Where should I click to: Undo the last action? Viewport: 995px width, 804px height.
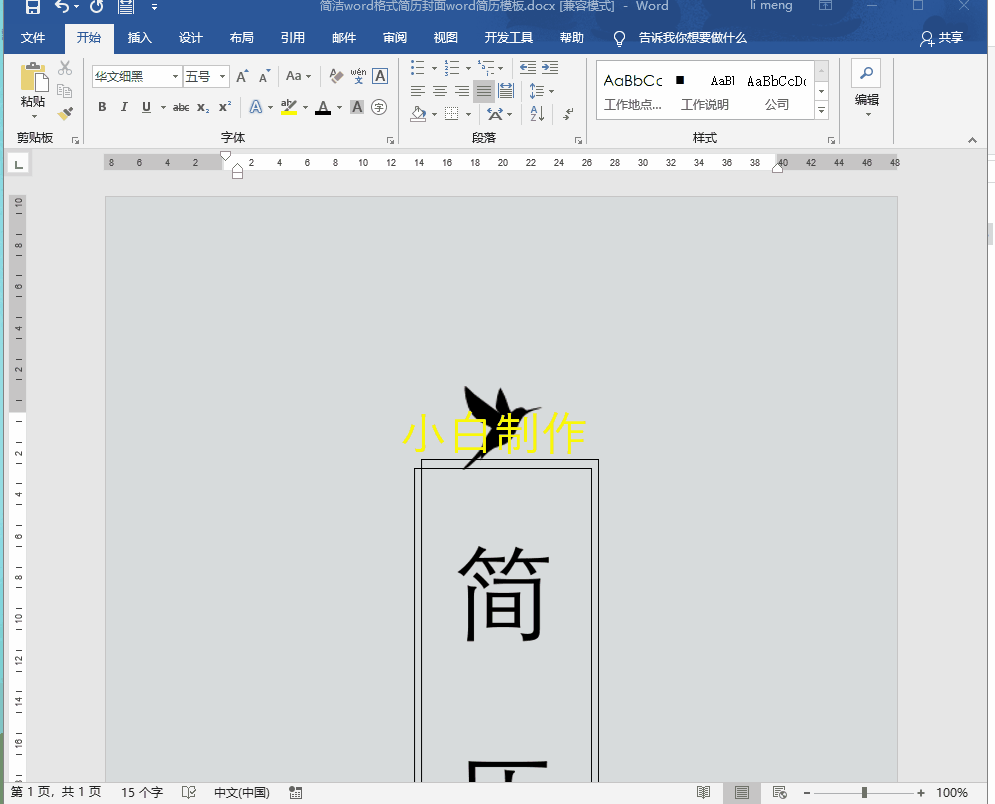tap(62, 6)
